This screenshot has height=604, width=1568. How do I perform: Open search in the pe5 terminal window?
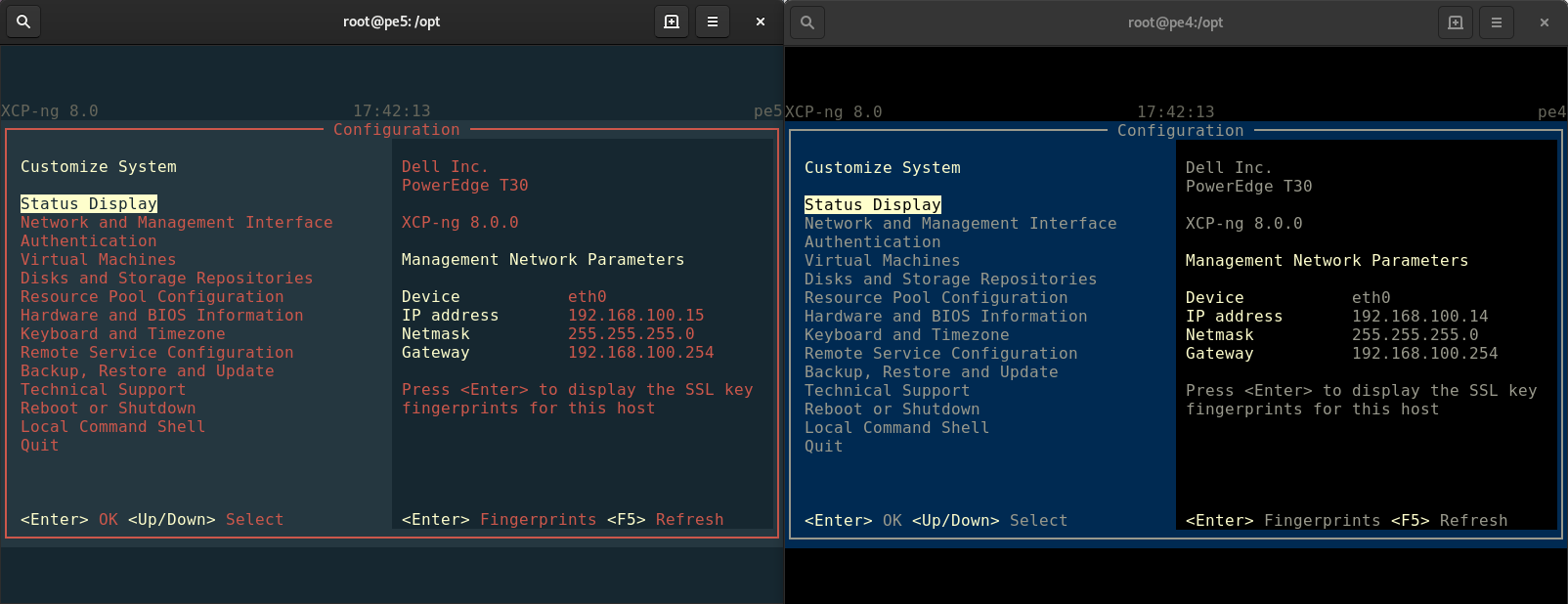[23, 22]
